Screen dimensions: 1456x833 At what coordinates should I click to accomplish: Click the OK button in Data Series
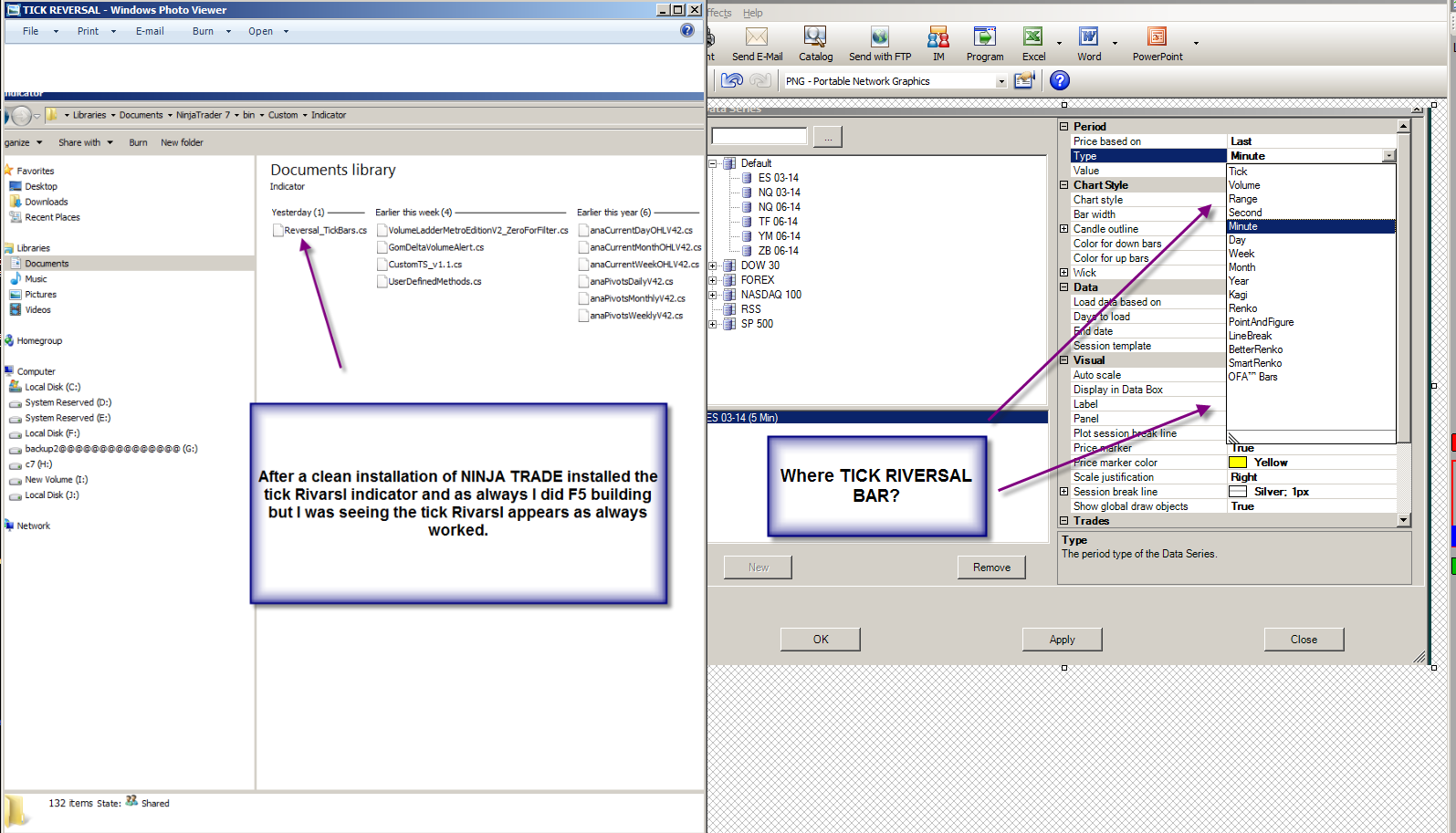[x=821, y=640]
